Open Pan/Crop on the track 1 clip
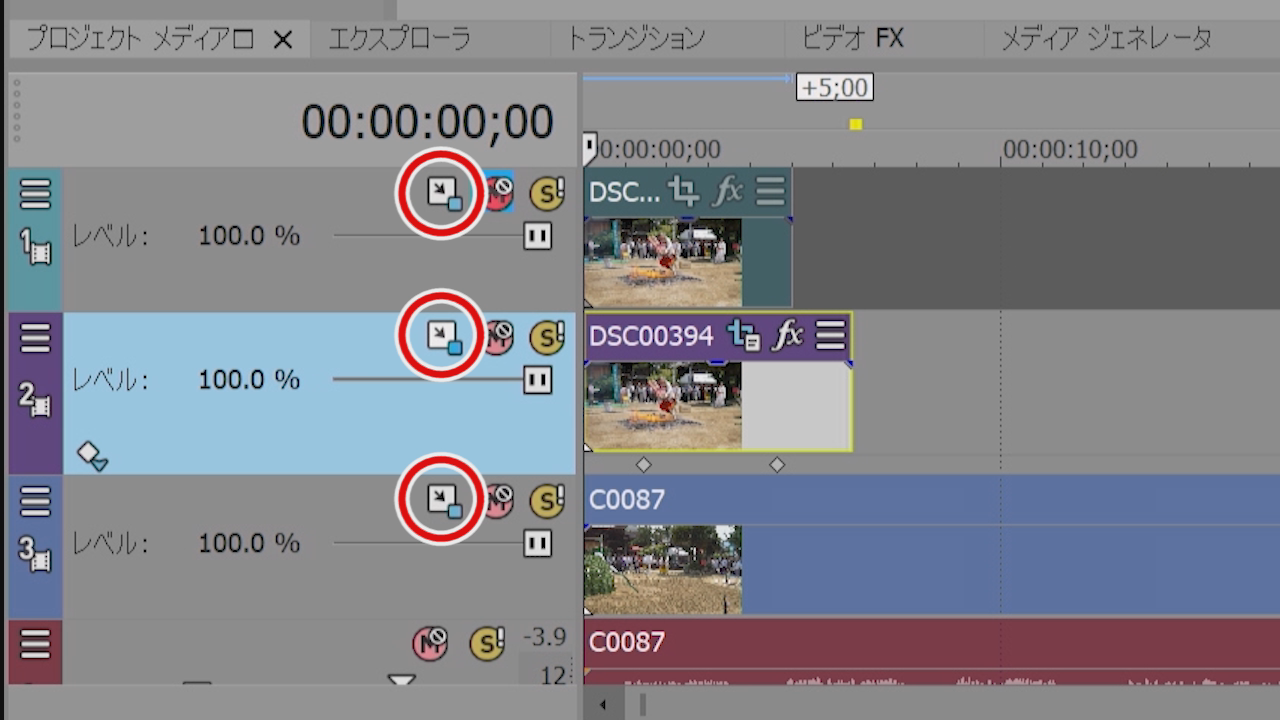This screenshot has width=1280, height=720. [x=684, y=192]
